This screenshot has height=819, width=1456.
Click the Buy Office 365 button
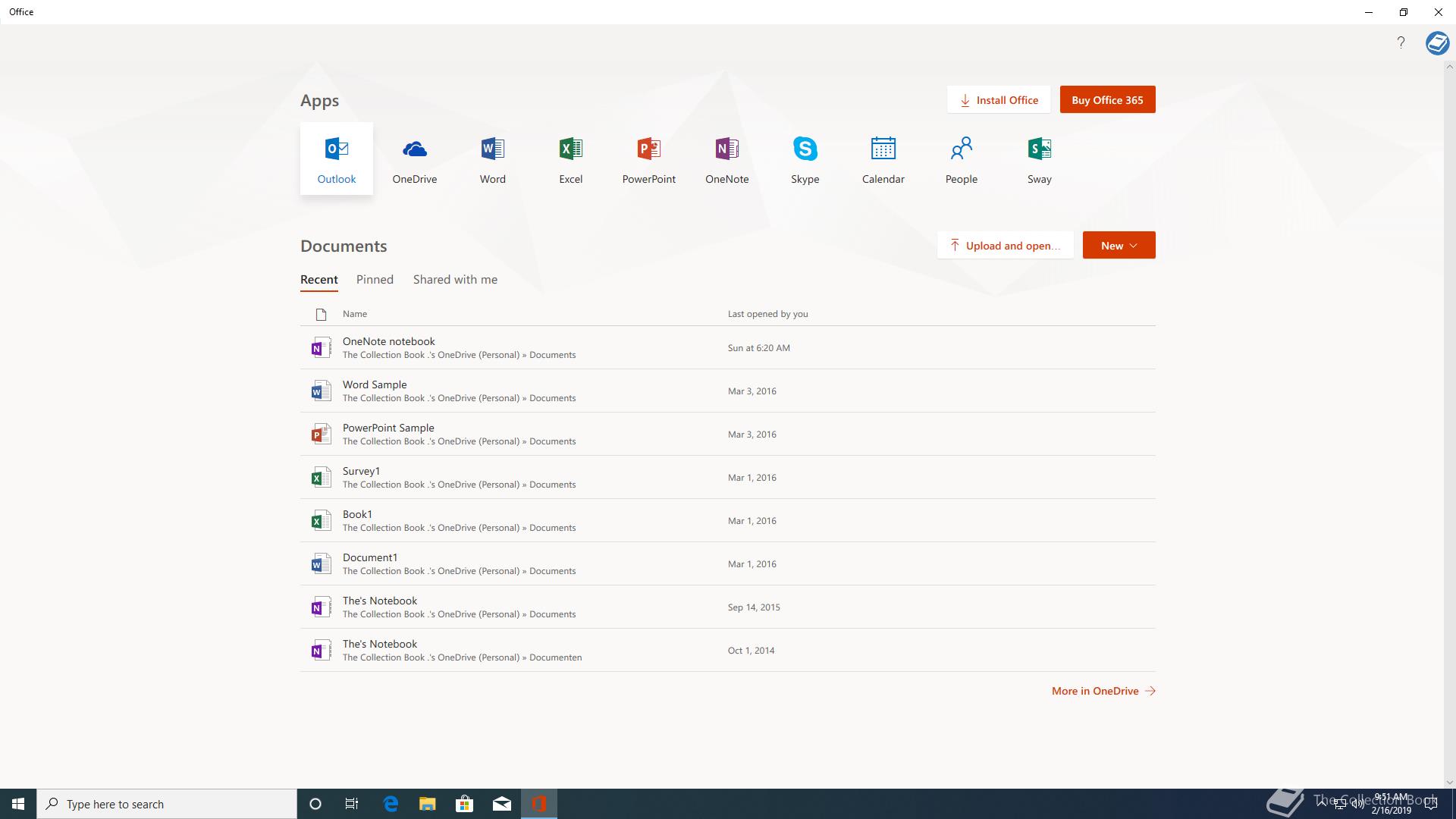[1107, 99]
